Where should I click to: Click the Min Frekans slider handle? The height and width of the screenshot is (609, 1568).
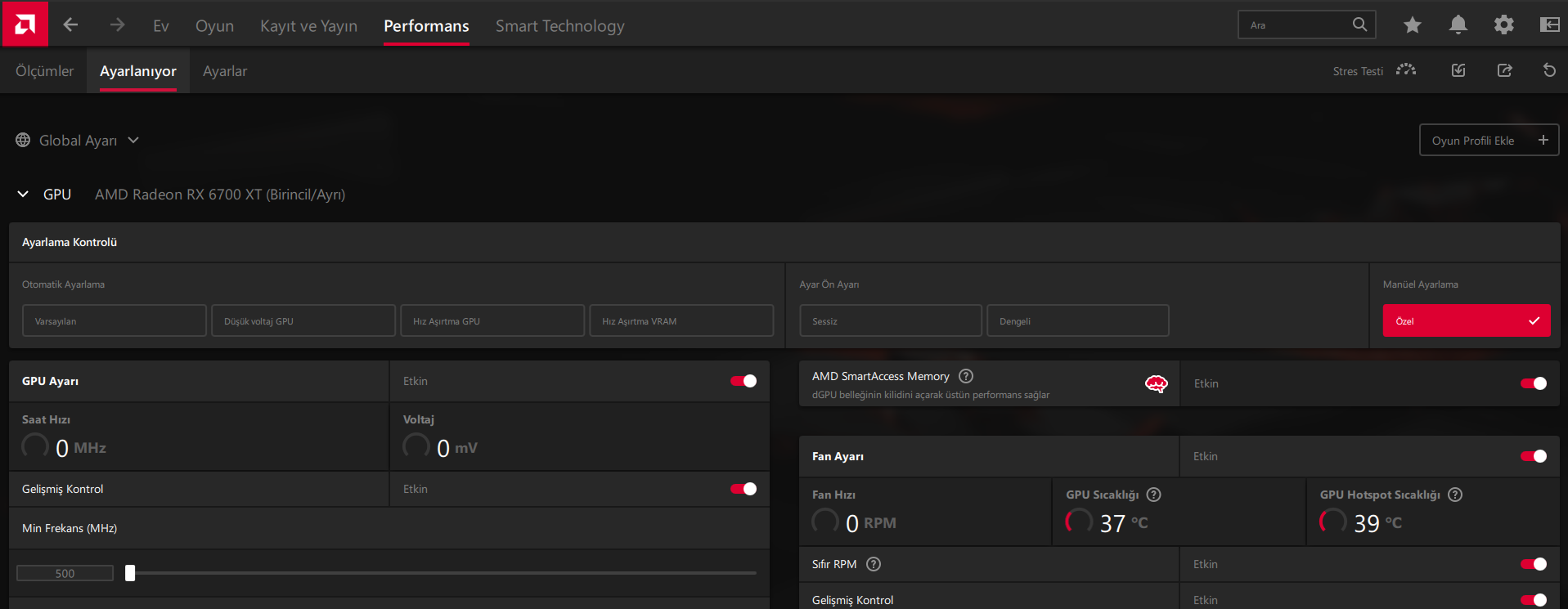click(x=130, y=573)
